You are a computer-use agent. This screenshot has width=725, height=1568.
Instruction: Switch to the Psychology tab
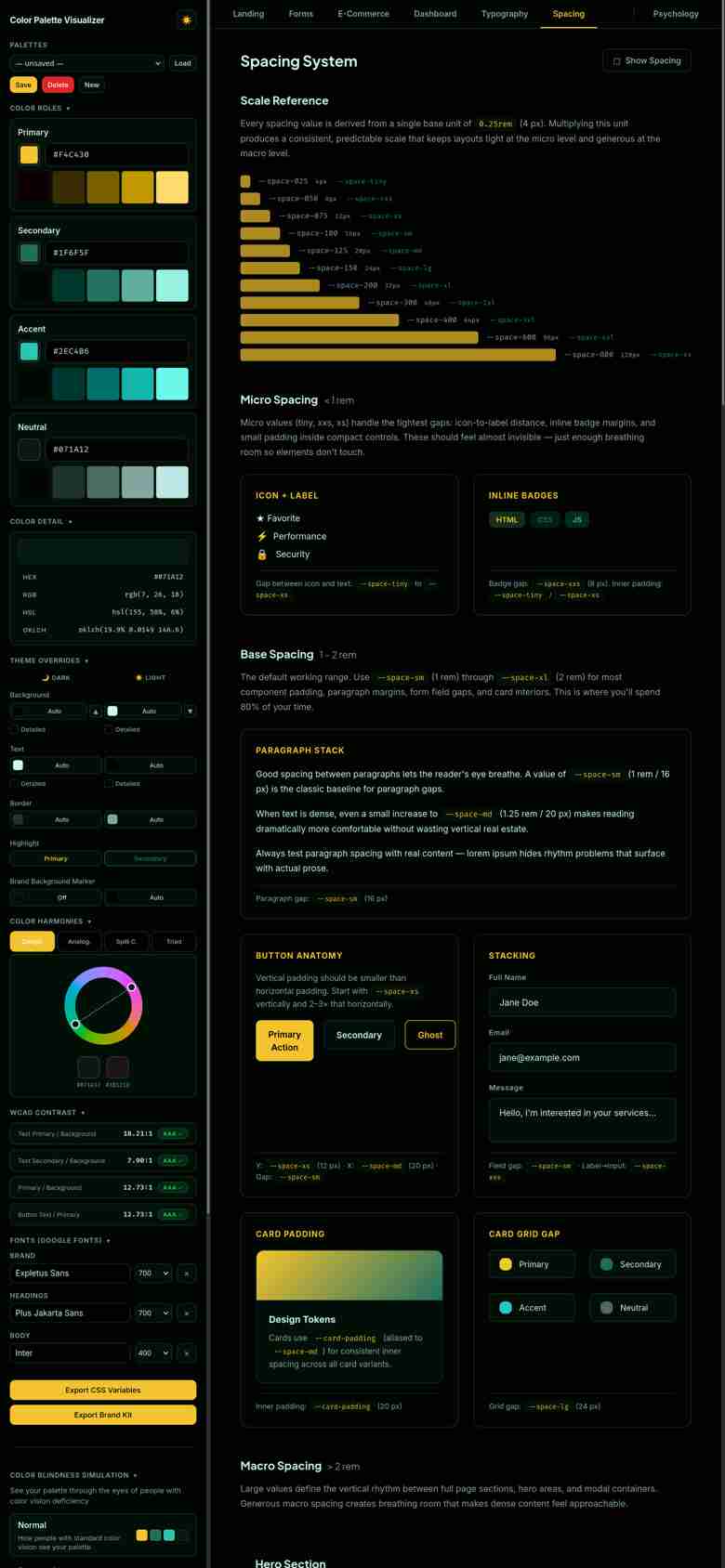676,14
